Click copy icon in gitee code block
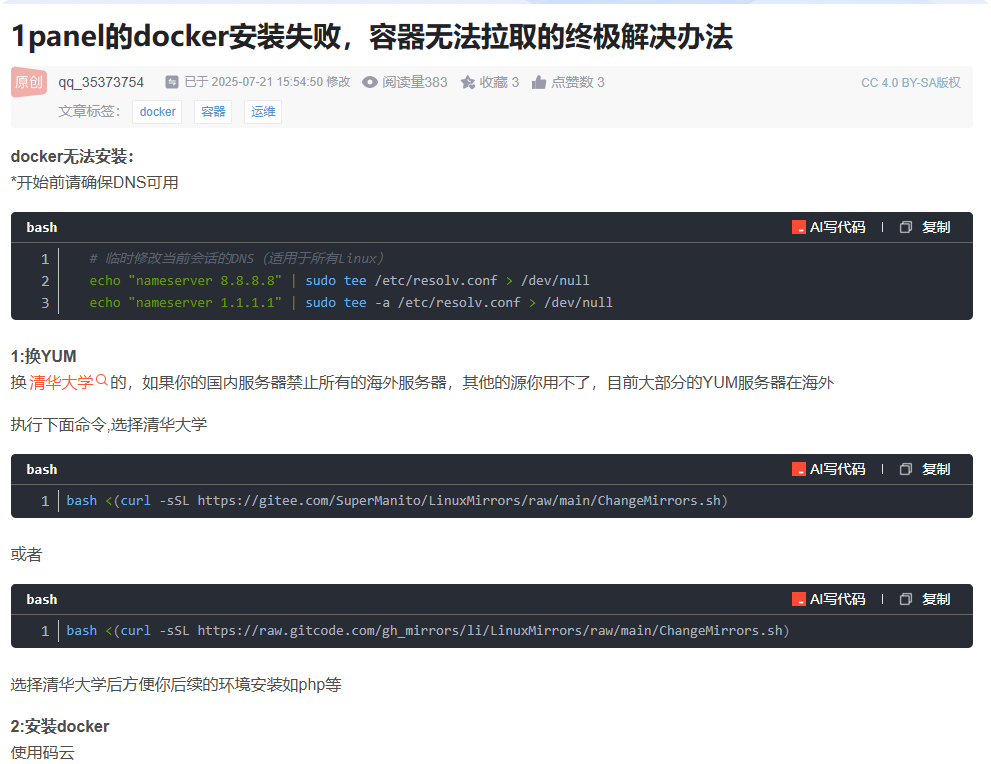This screenshot has width=991, height=764. pos(906,469)
